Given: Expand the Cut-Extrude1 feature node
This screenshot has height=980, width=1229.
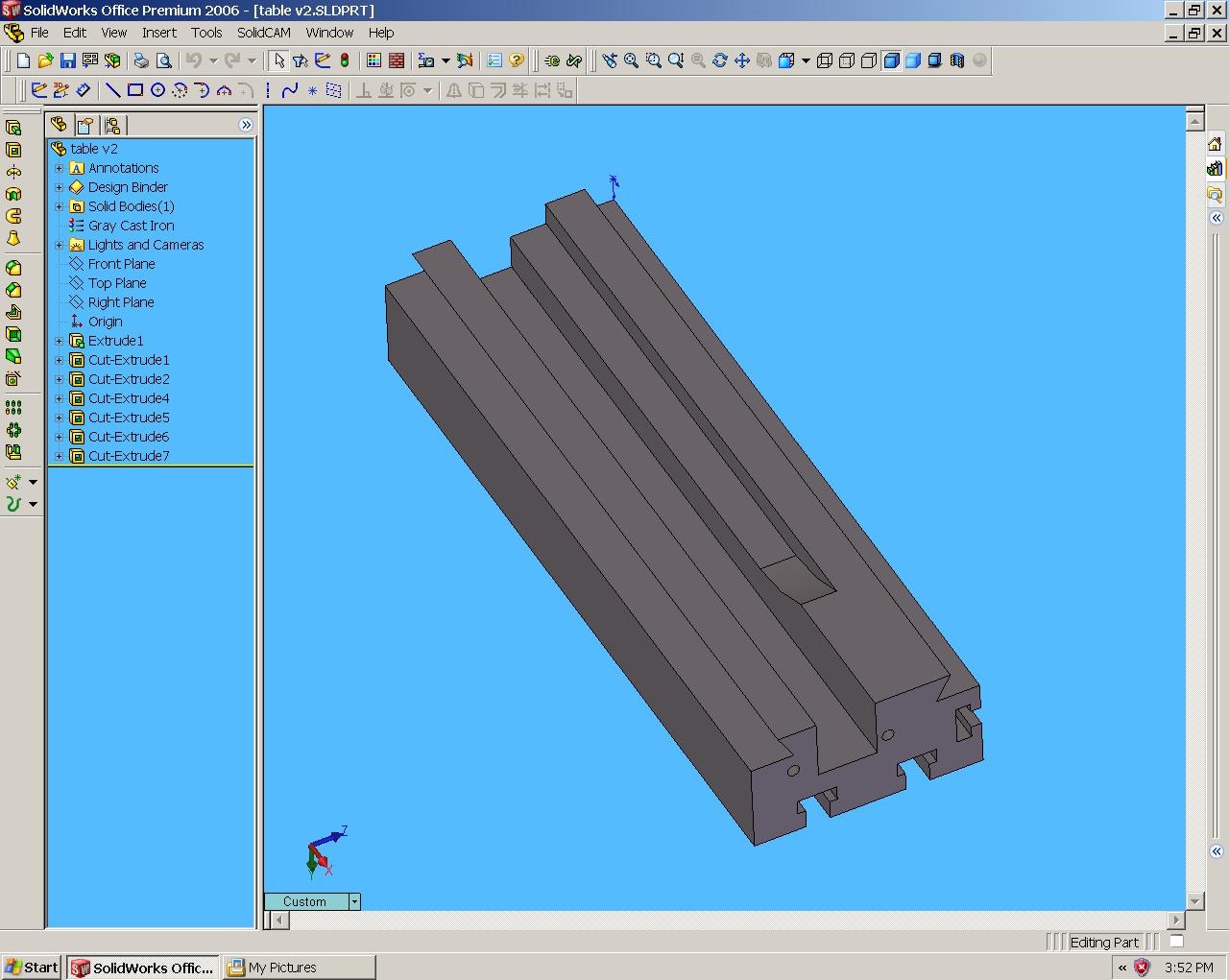Looking at the screenshot, I should point(59,360).
